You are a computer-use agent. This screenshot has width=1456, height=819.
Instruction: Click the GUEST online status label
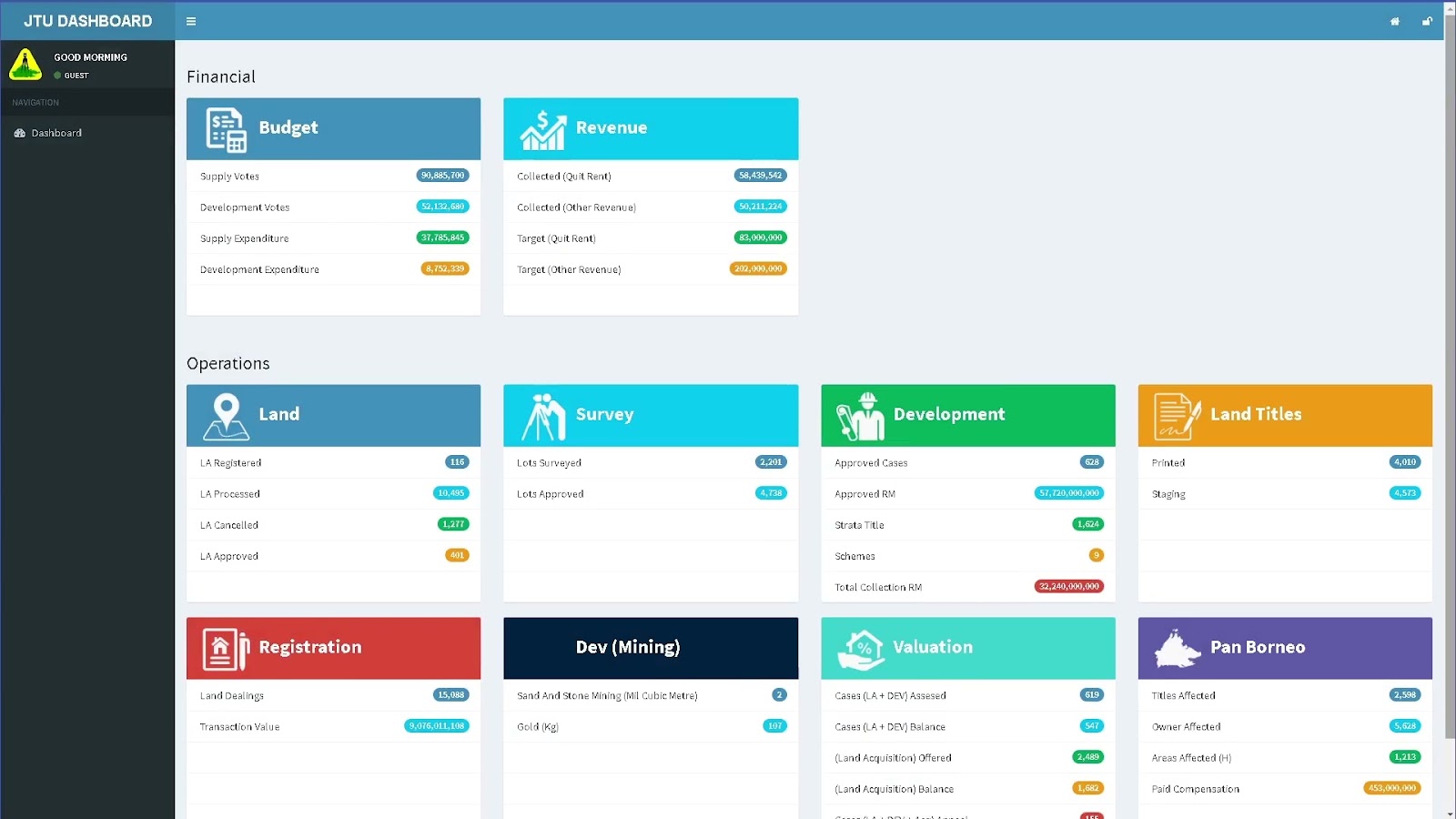76,76
